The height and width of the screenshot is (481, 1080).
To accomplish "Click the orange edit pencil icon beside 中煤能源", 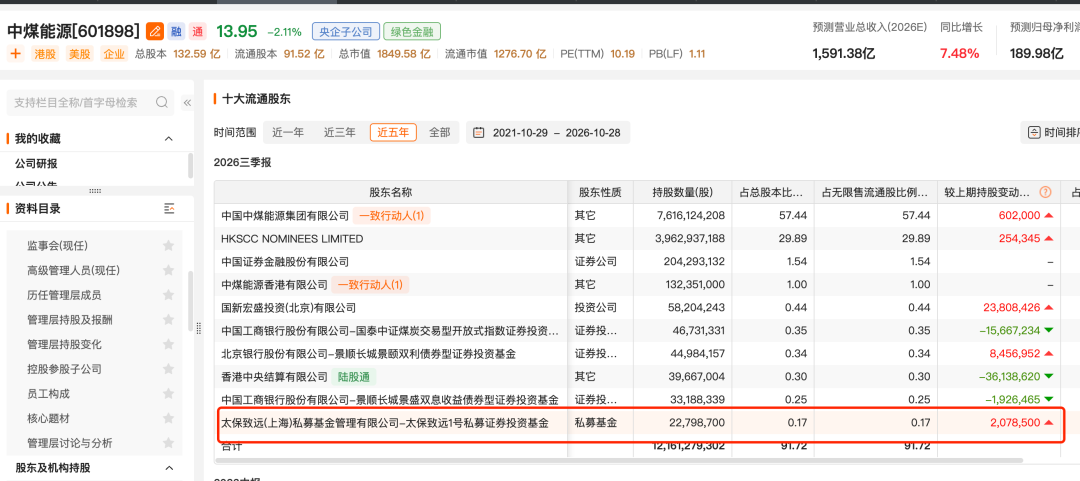I will pyautogui.click(x=155, y=31).
